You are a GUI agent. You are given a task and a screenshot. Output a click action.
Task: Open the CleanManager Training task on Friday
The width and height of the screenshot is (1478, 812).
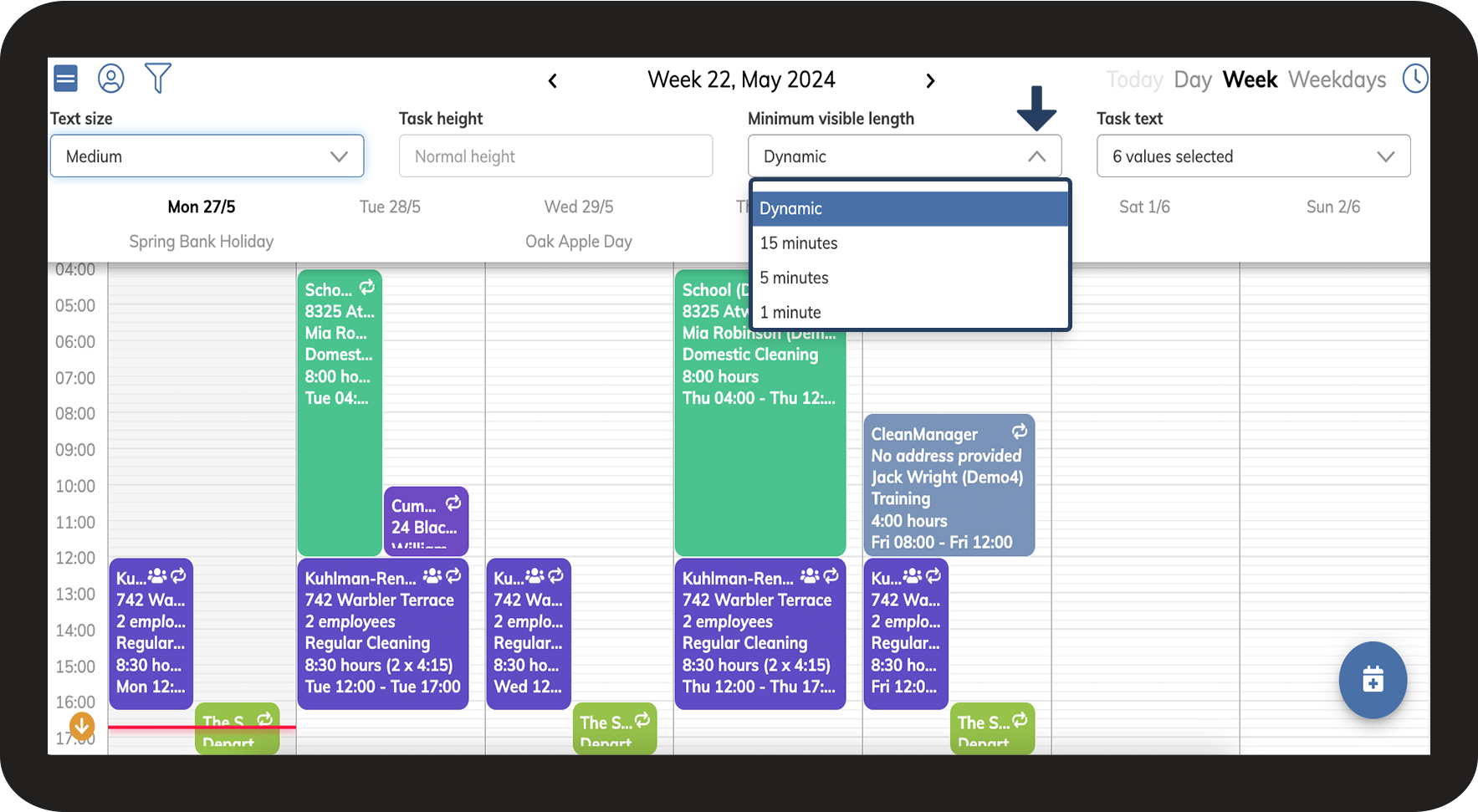(x=949, y=487)
